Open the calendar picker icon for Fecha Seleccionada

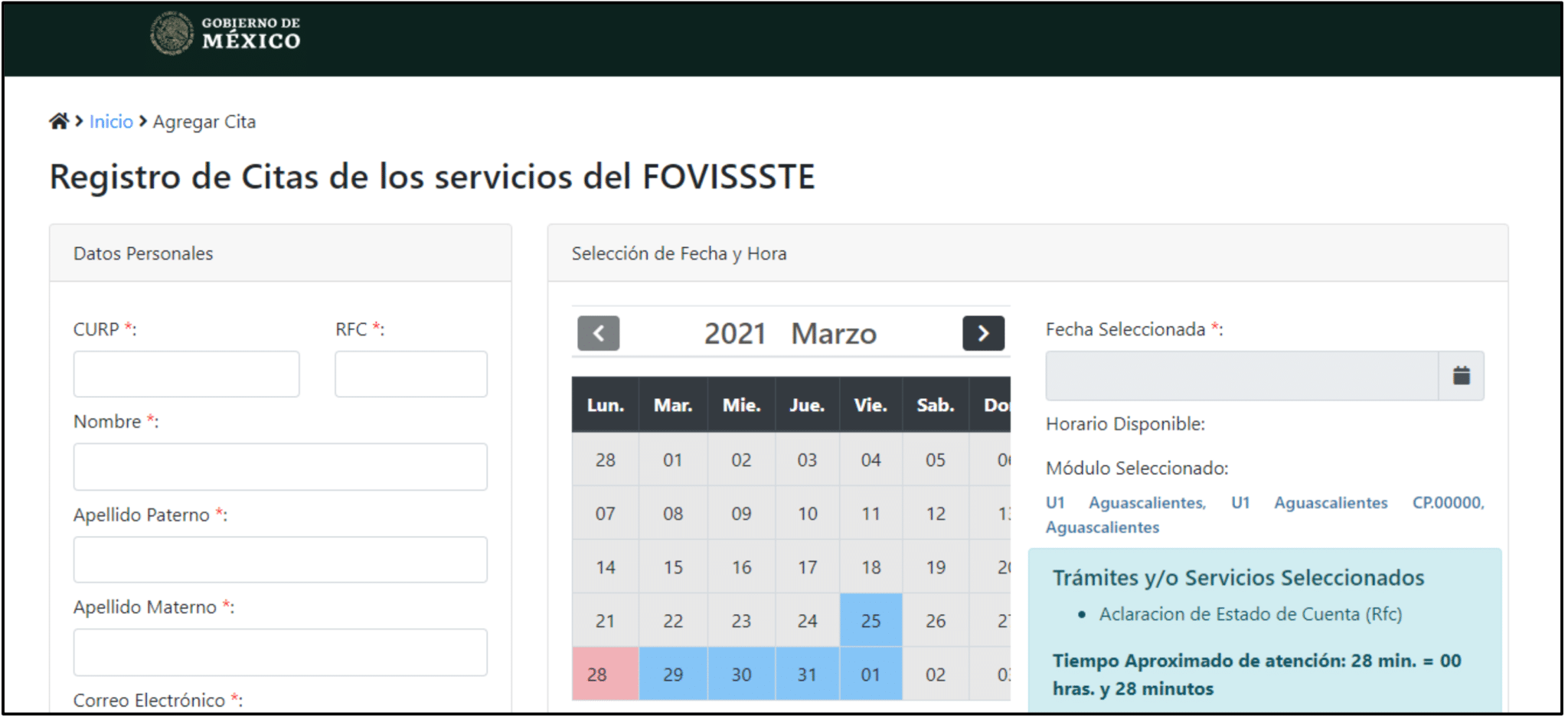[x=1461, y=375]
